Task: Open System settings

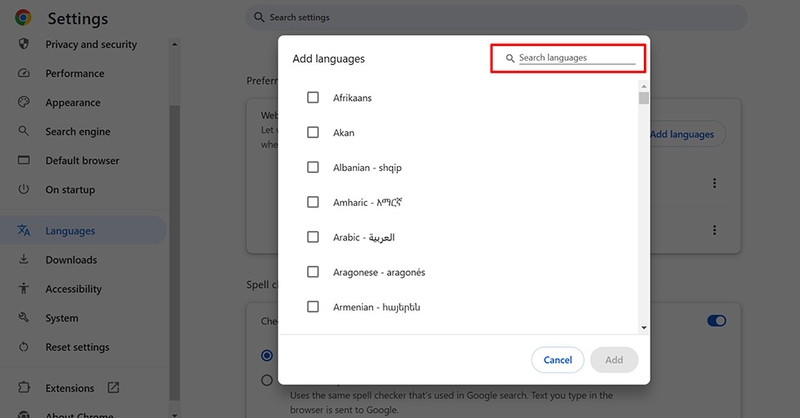Action: coord(62,318)
